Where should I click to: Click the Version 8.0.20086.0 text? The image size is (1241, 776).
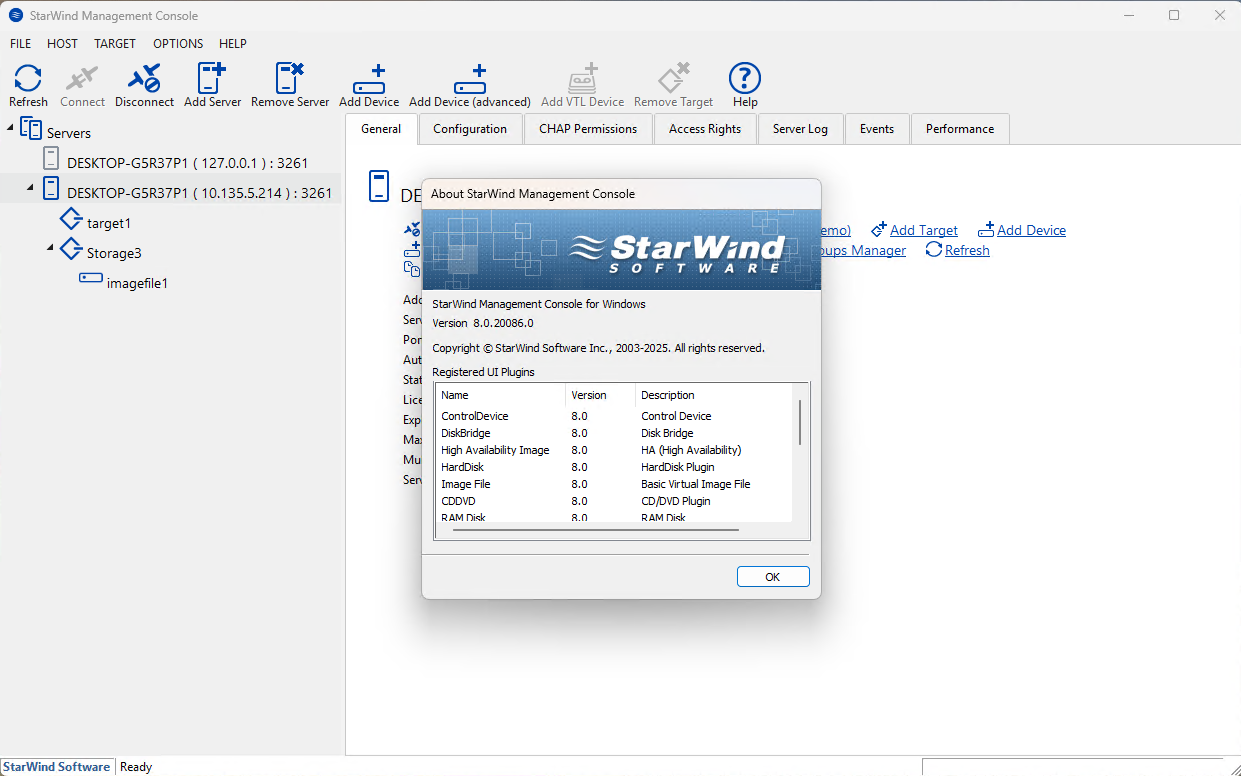[483, 323]
